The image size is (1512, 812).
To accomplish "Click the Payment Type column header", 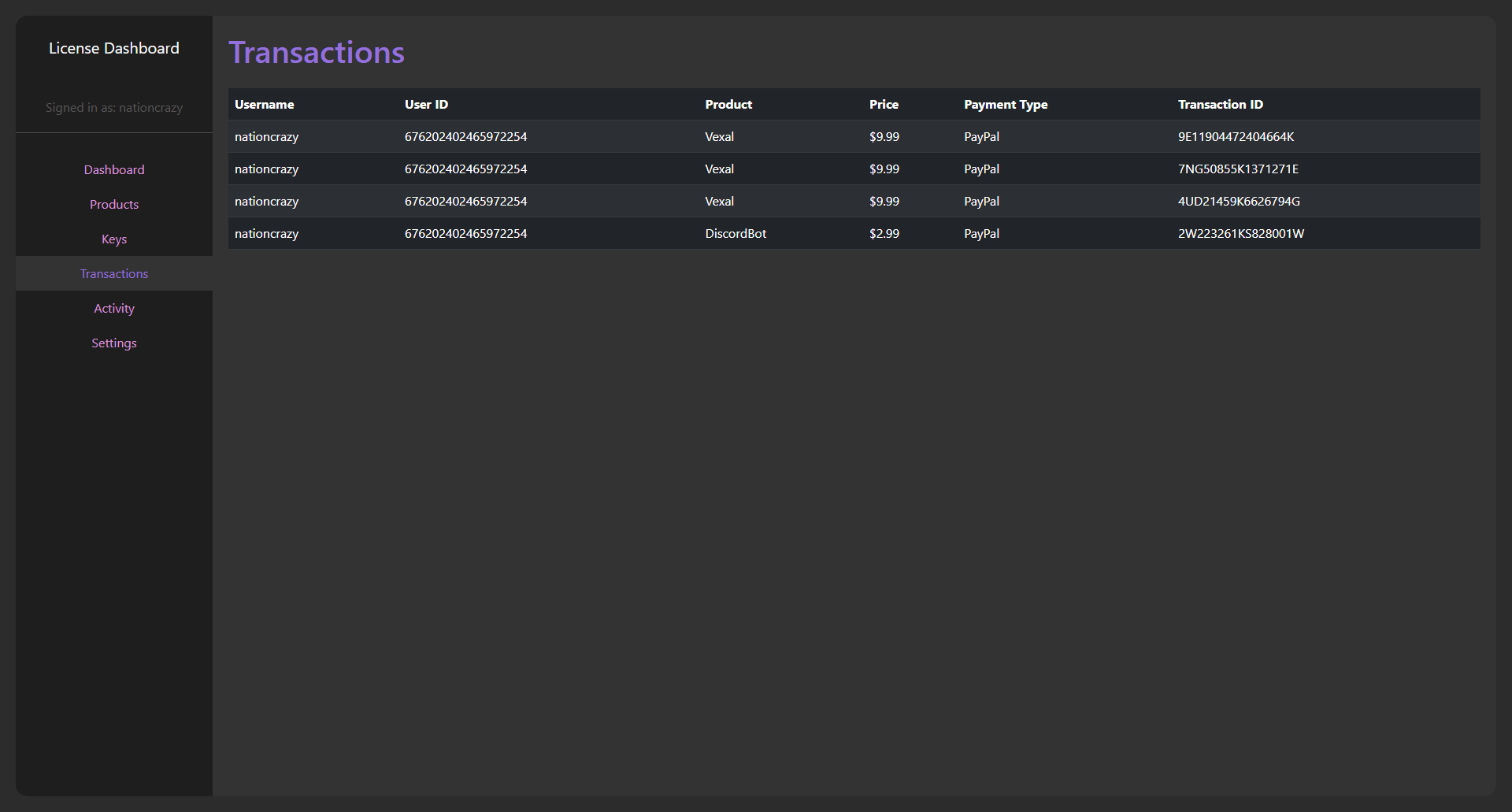I will pyautogui.click(x=1006, y=105).
